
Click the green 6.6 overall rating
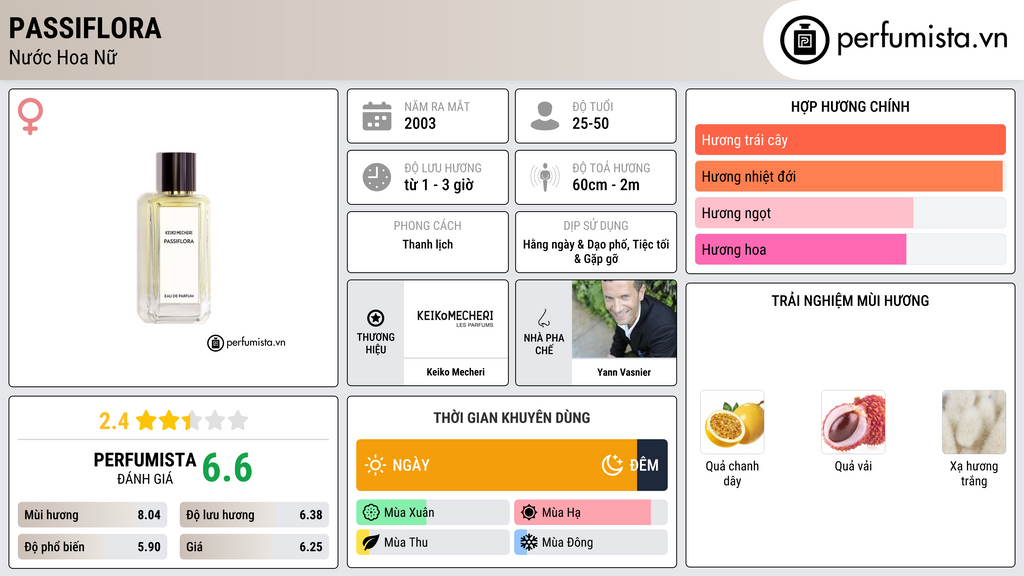click(227, 468)
